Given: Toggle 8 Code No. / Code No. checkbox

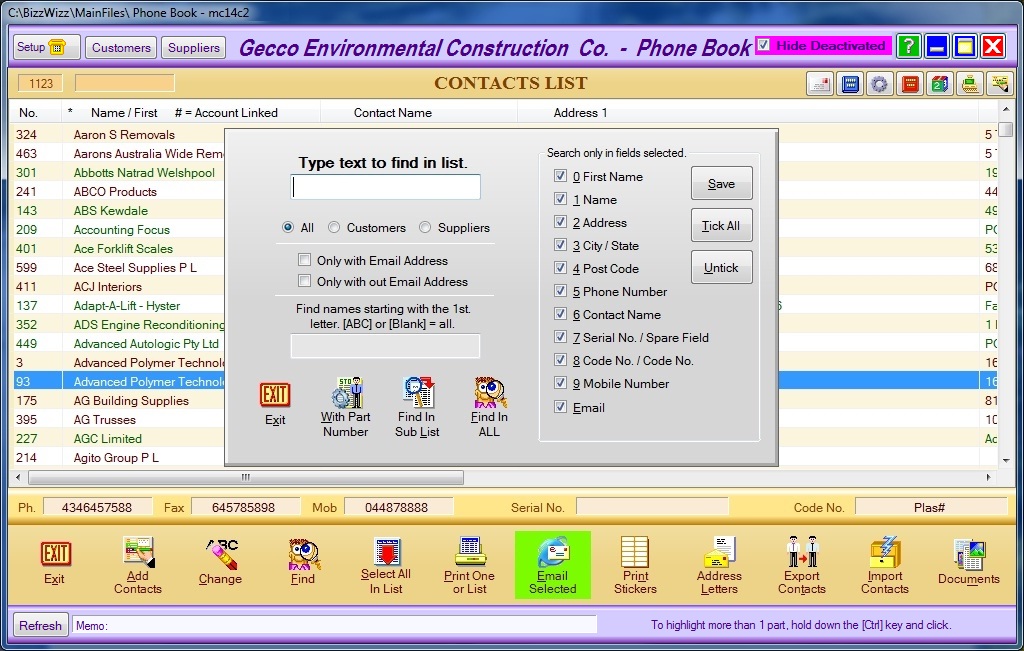Looking at the screenshot, I should point(560,360).
